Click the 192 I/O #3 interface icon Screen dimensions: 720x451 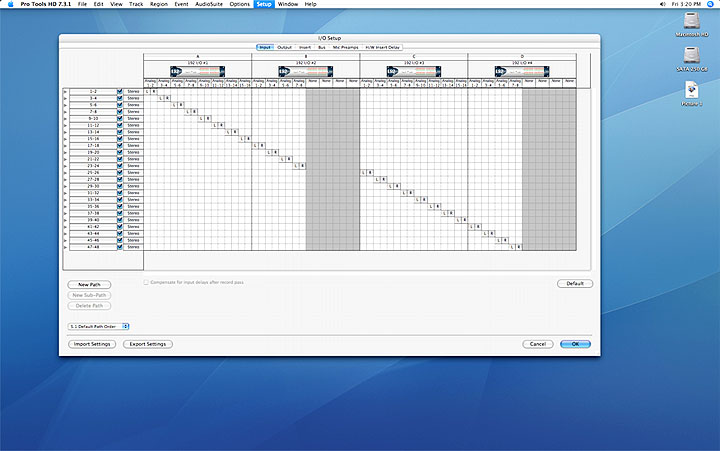click(414, 71)
